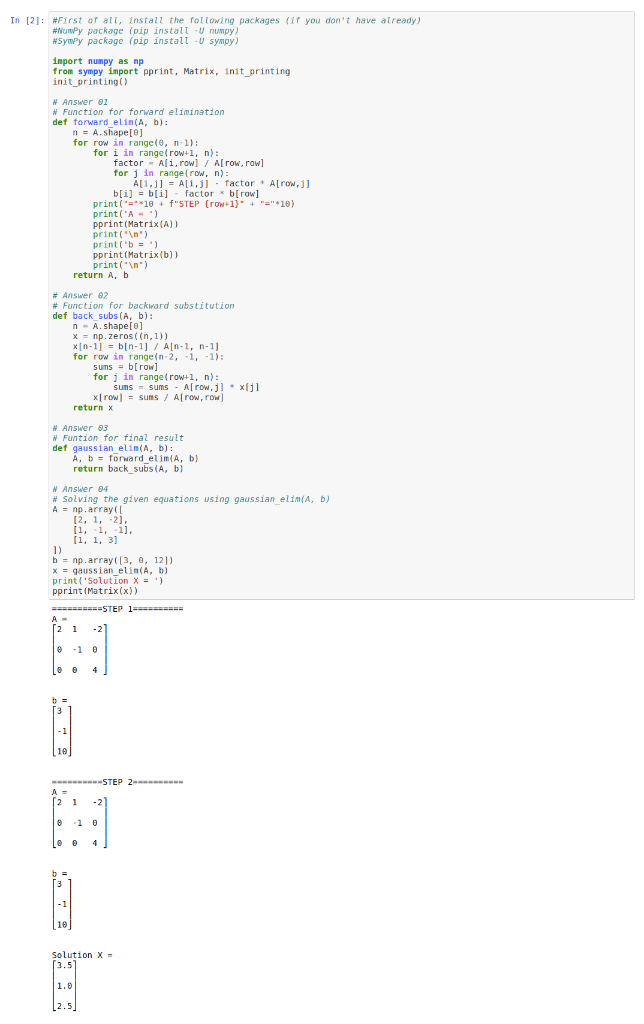Click the 3.5 value in solution vector
Screen dimensions: 644x1024
pyautogui.click(x=65, y=965)
